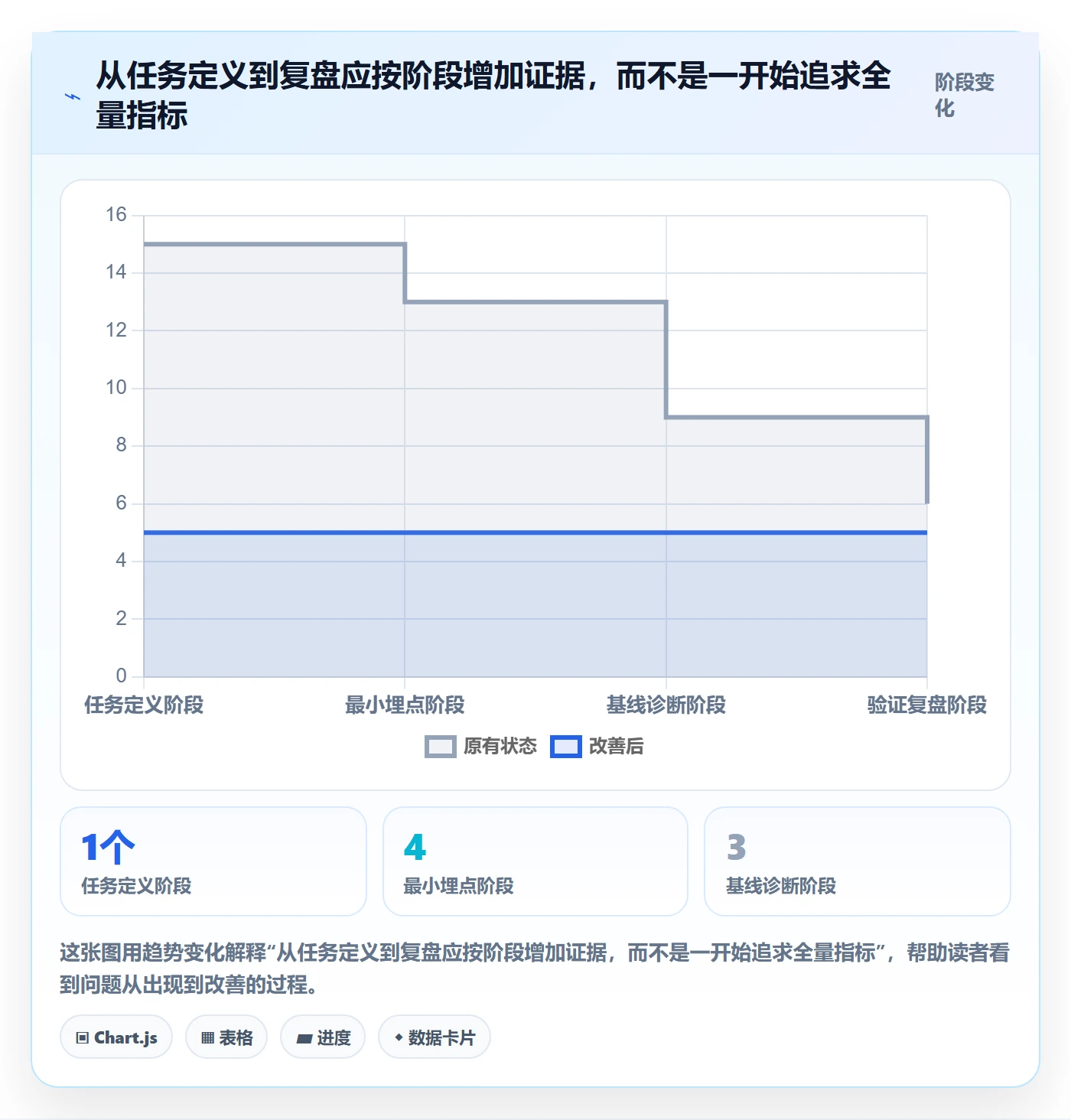Toggle the 改善后 legend item
The height and width of the screenshot is (1120, 1071).
pyautogui.click(x=597, y=746)
